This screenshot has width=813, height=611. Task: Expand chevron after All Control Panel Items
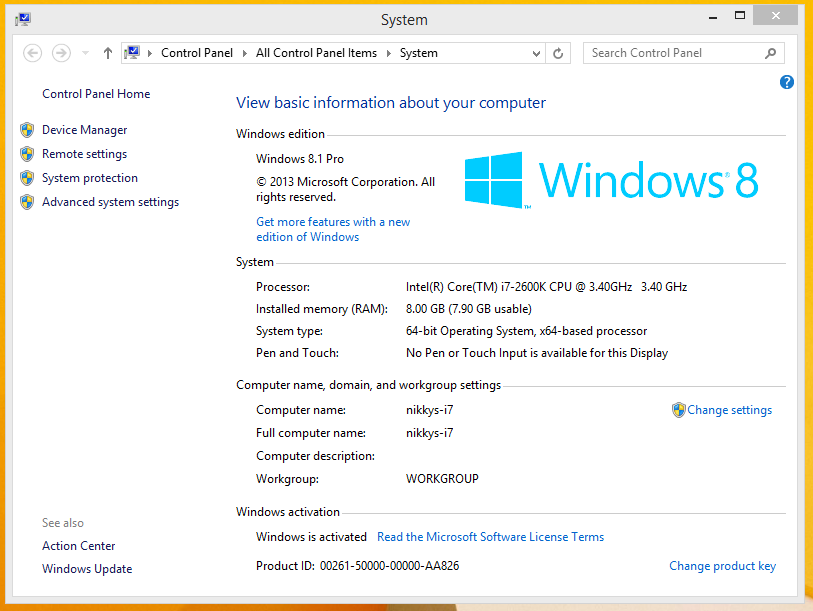389,53
